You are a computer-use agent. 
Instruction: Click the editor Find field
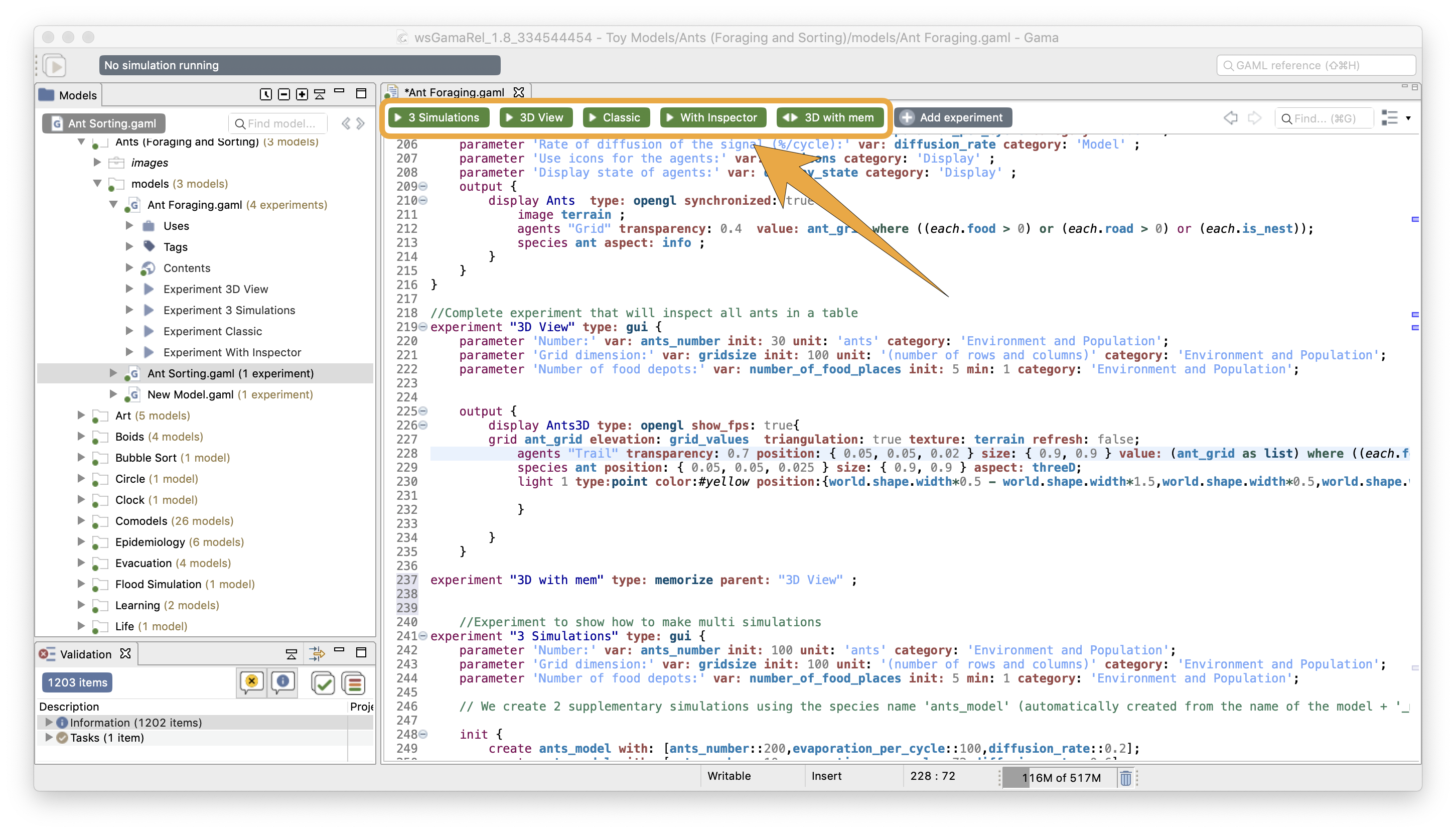(1324, 118)
